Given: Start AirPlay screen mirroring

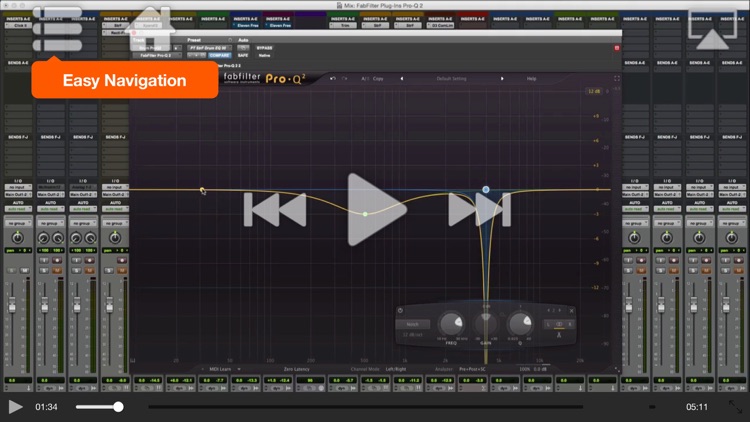Looking at the screenshot, I should [x=712, y=29].
